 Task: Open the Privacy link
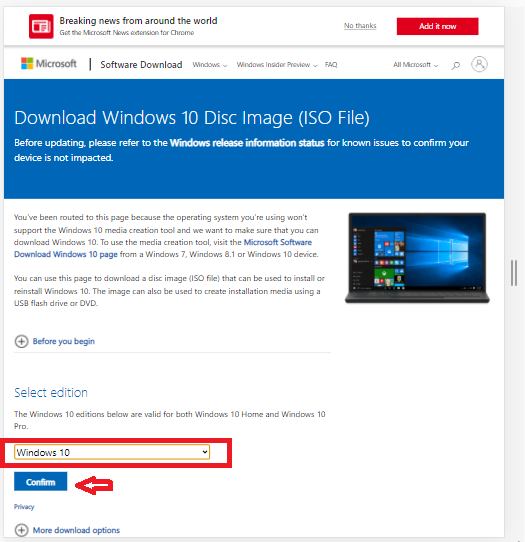[24, 507]
